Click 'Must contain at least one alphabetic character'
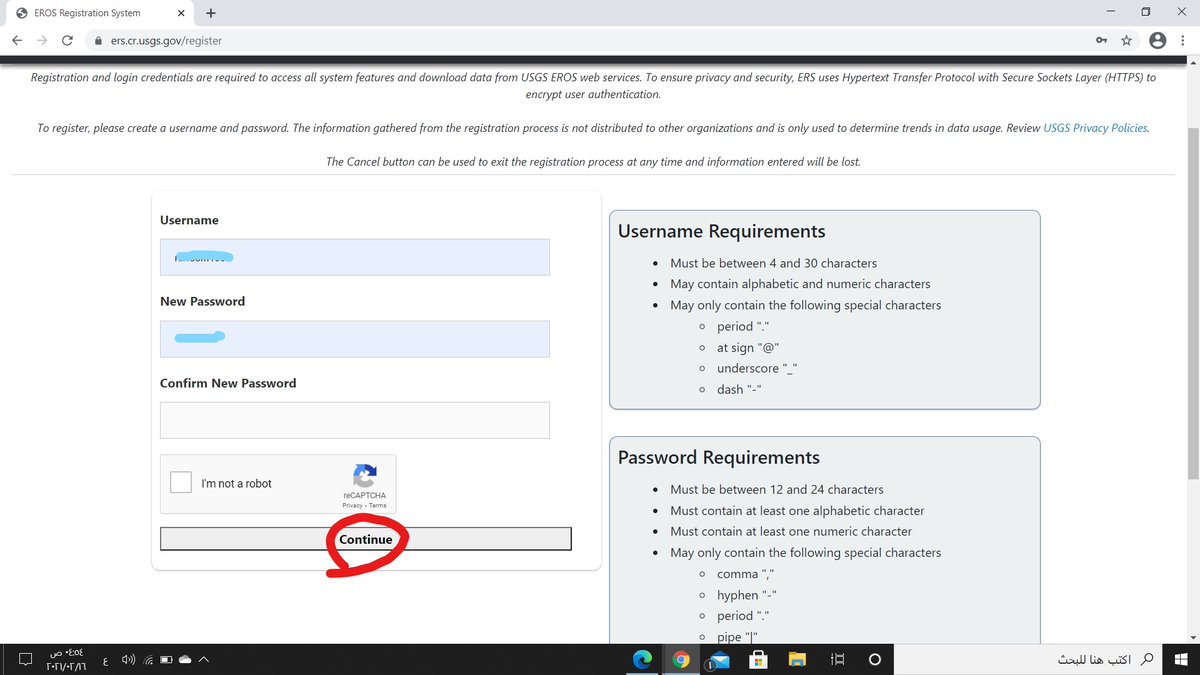This screenshot has width=1200, height=675. 797,510
